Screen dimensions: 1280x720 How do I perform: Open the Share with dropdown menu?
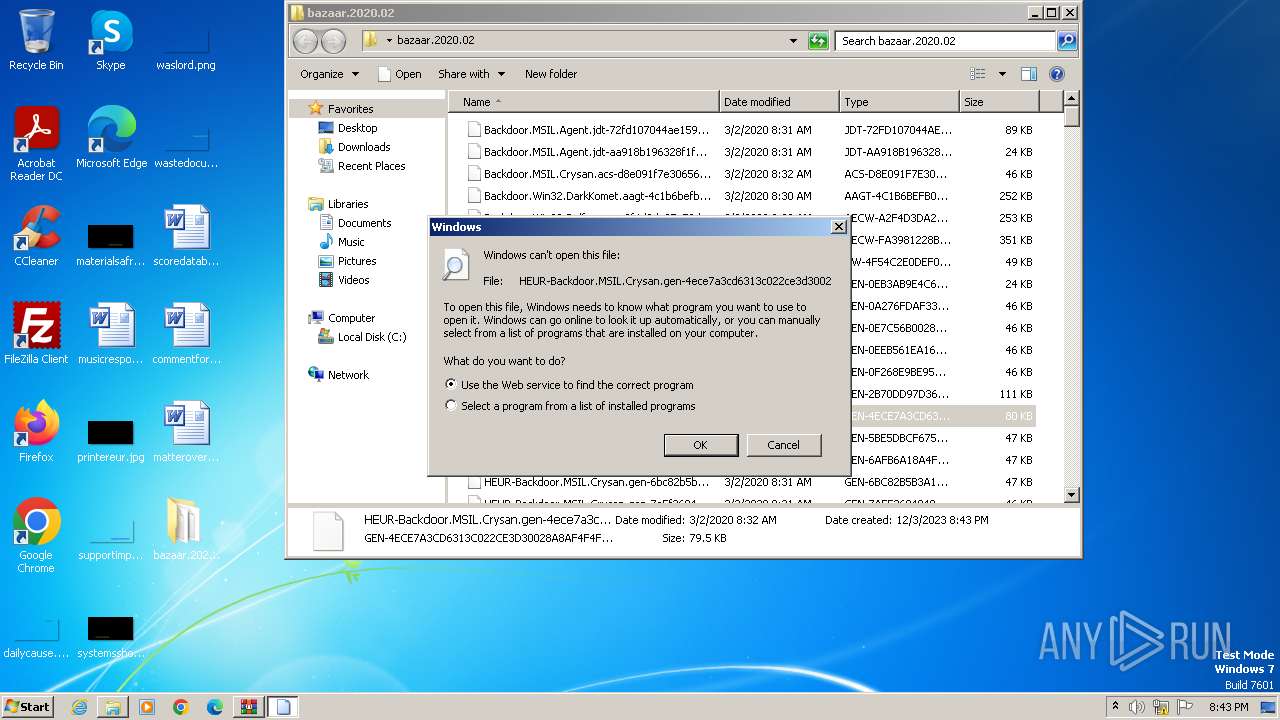coord(472,74)
